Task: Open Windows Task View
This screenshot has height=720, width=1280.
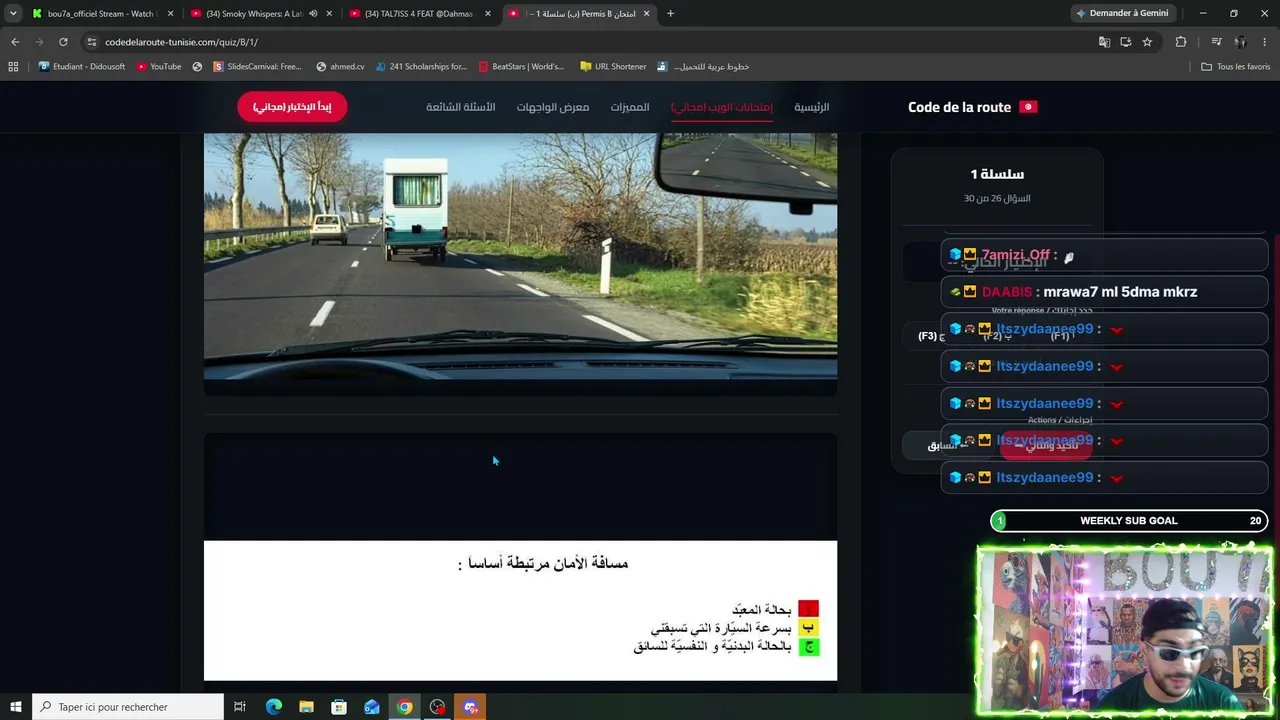Action: coord(240,707)
